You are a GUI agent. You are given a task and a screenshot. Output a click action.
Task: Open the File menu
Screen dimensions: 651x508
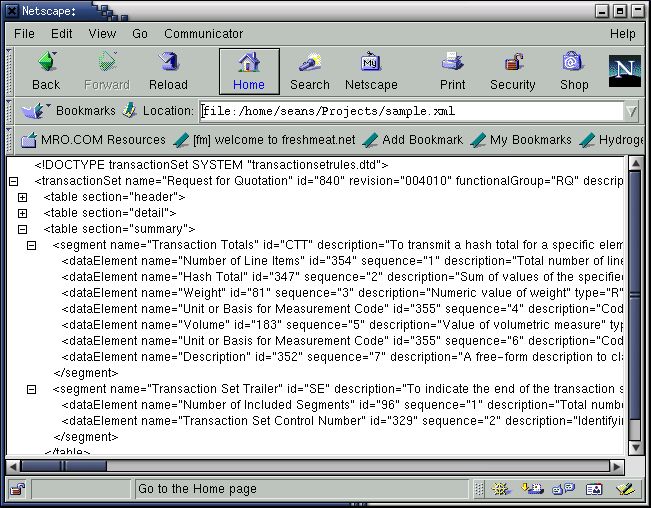pos(24,34)
